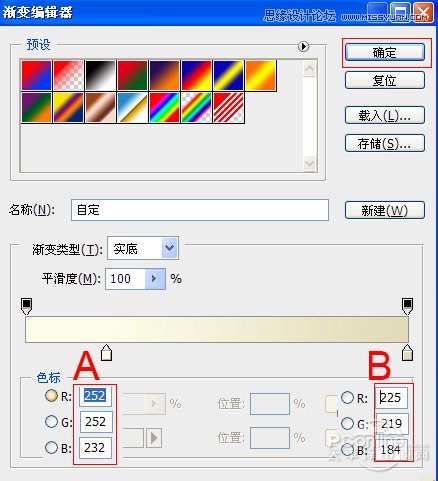
Task: Select the cream color stop below gradient
Action: point(106,353)
